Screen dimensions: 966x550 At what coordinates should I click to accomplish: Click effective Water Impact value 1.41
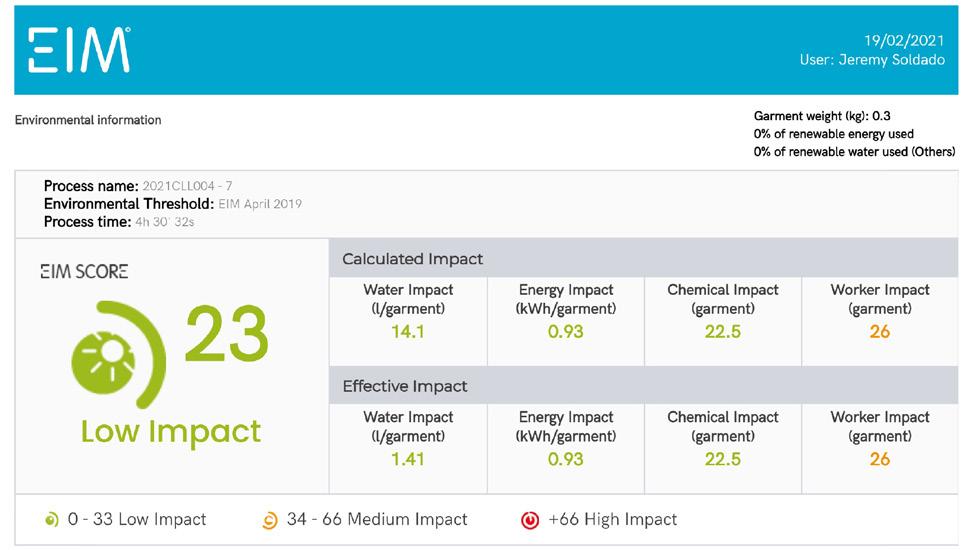point(407,459)
